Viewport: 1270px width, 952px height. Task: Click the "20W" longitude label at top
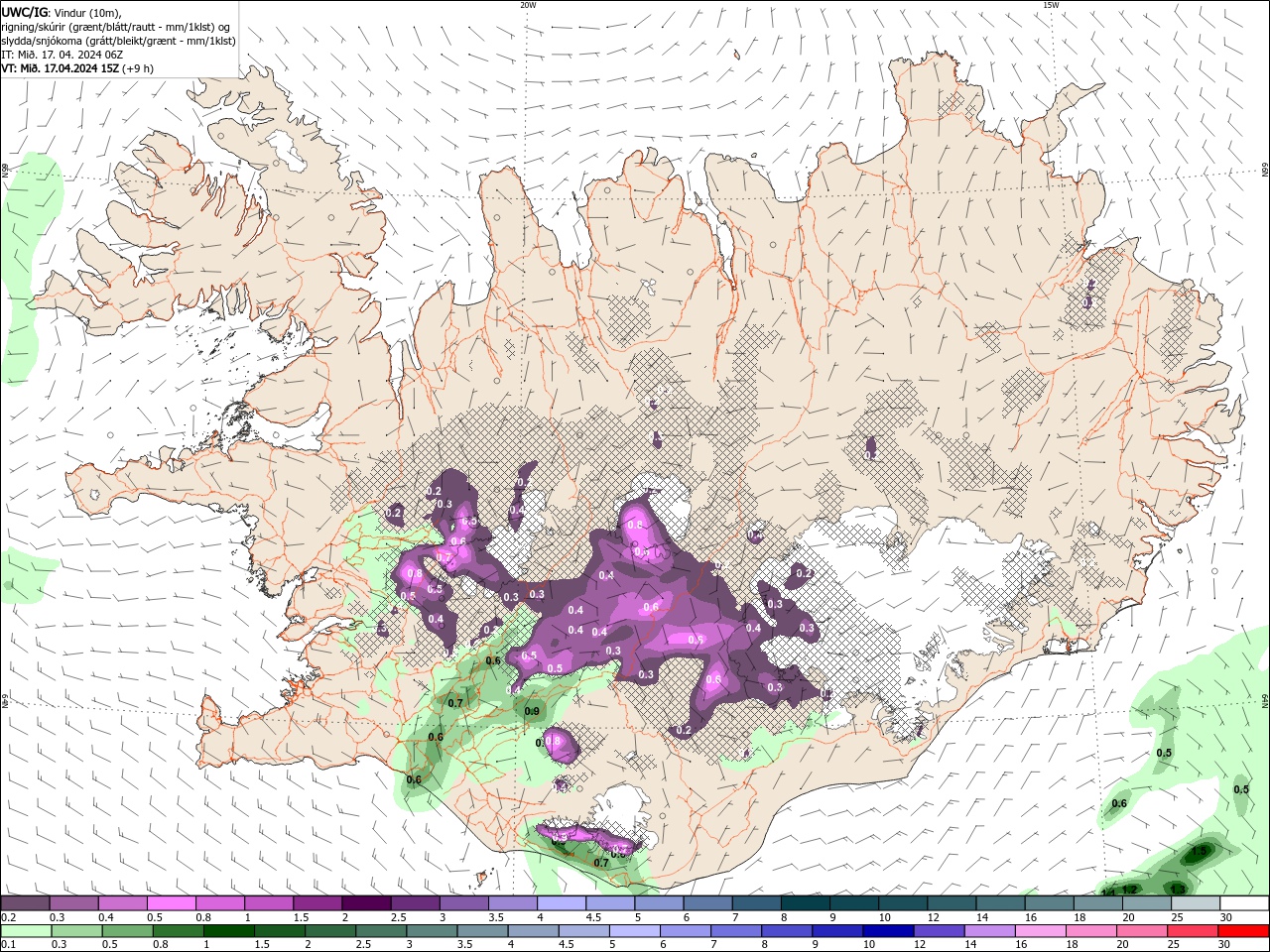point(528,5)
